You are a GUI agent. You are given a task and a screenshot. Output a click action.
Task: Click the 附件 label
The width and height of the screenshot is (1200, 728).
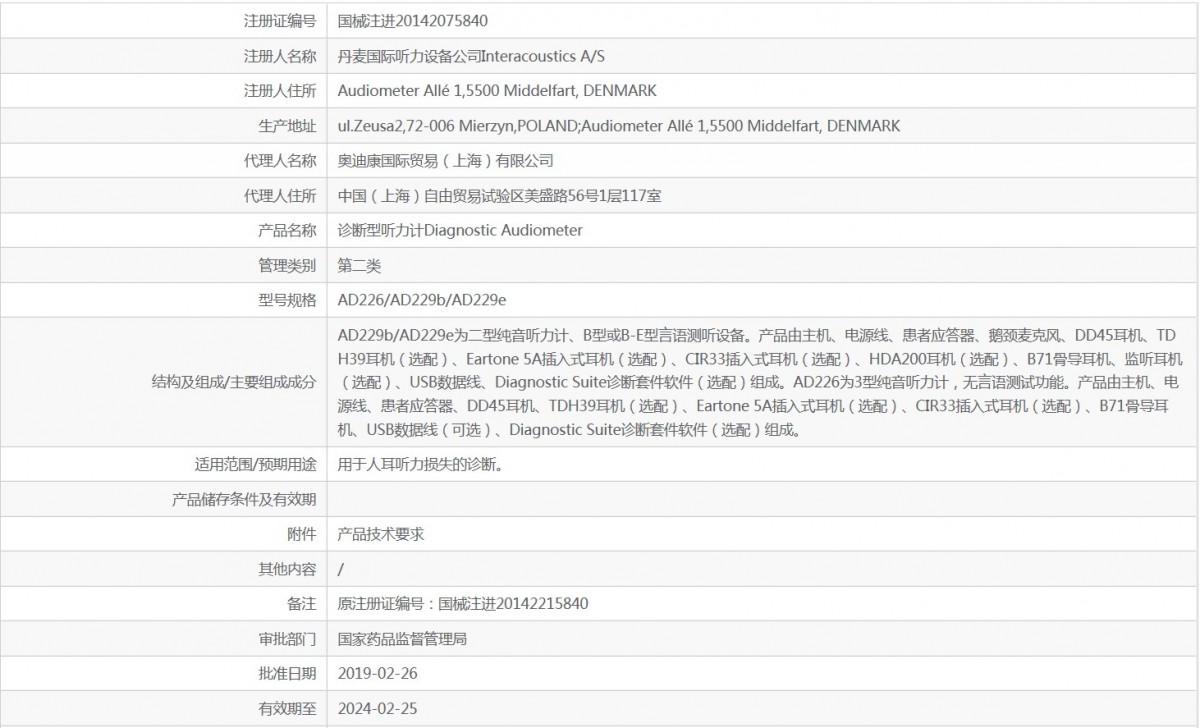point(301,534)
